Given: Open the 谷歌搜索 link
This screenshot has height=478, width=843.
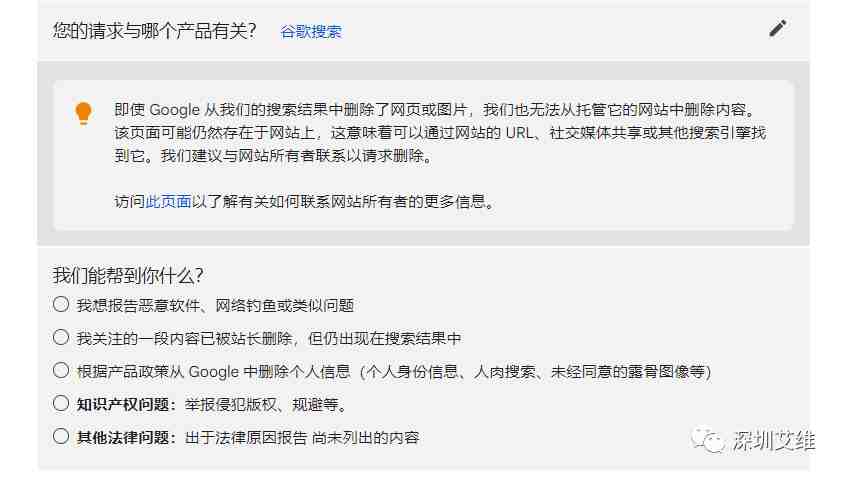Looking at the screenshot, I should point(311,32).
